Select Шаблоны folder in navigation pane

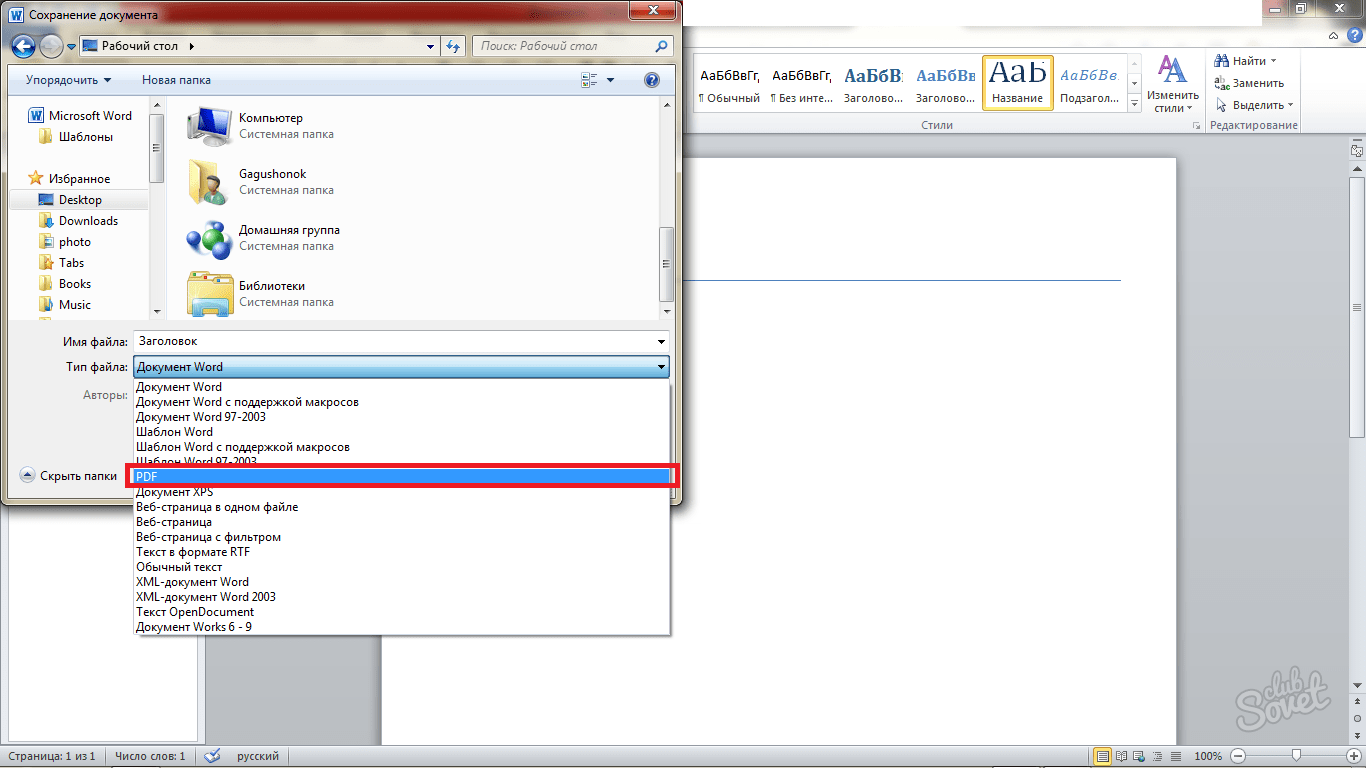pos(76,137)
